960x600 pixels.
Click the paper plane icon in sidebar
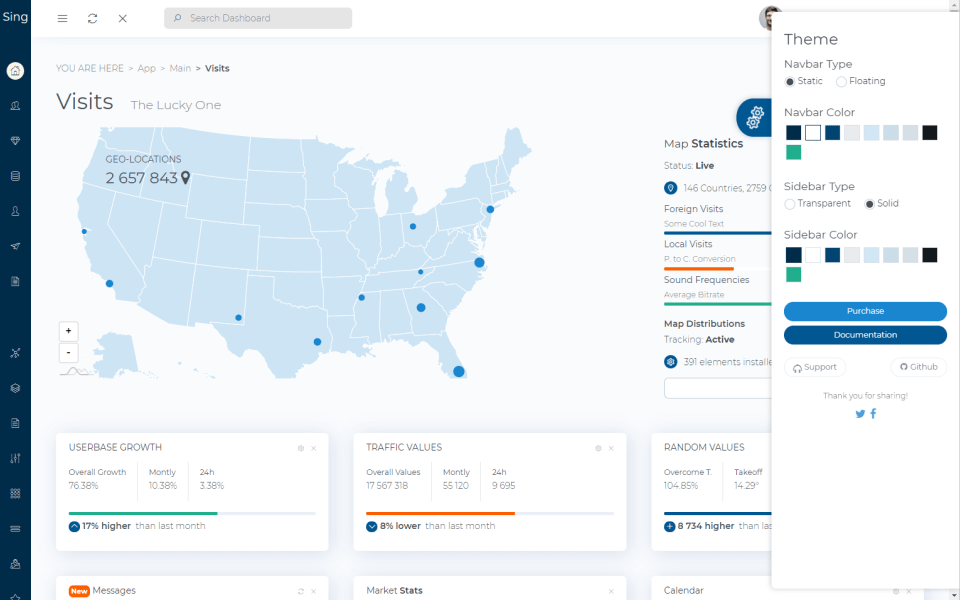pos(15,246)
